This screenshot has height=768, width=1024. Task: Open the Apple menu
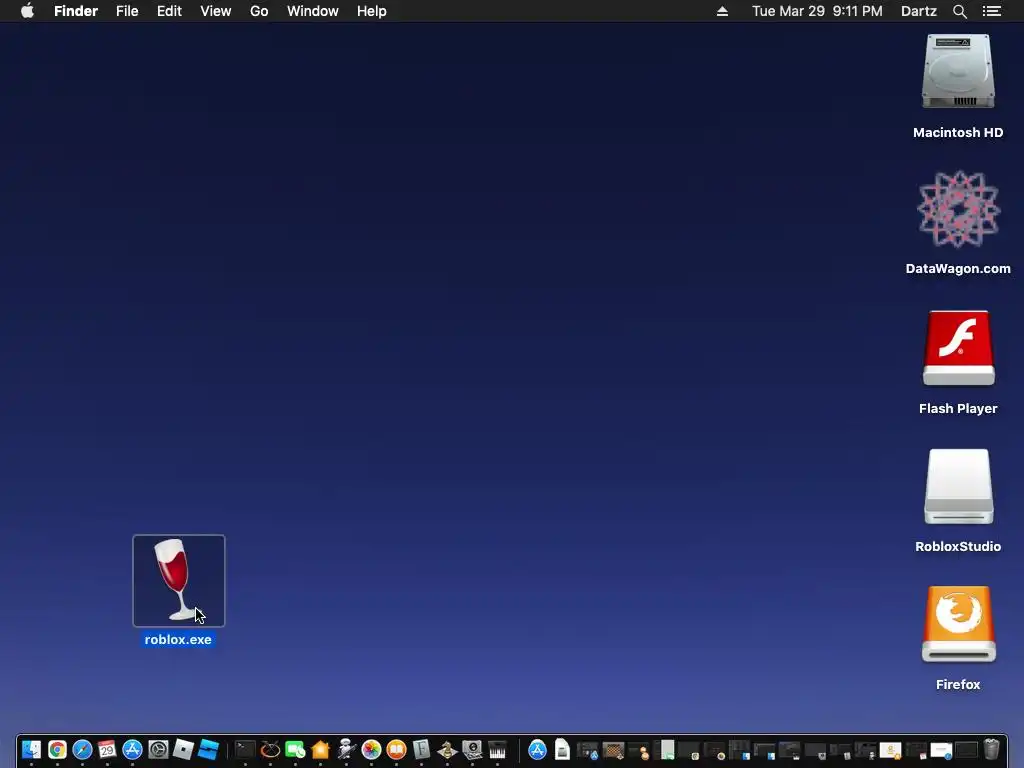[27, 11]
